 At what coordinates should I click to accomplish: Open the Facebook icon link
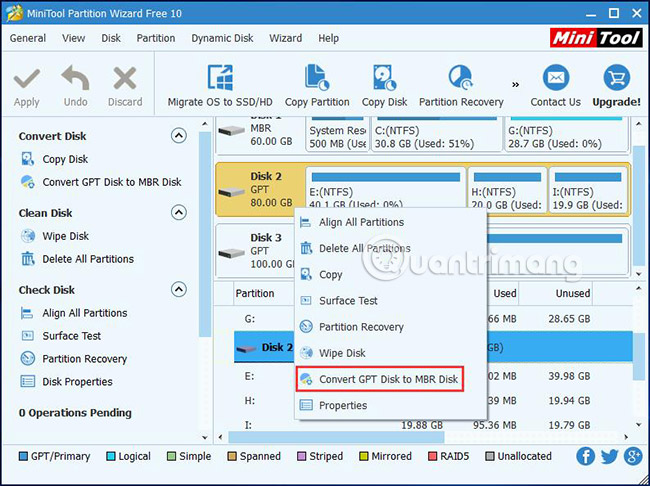click(x=585, y=457)
